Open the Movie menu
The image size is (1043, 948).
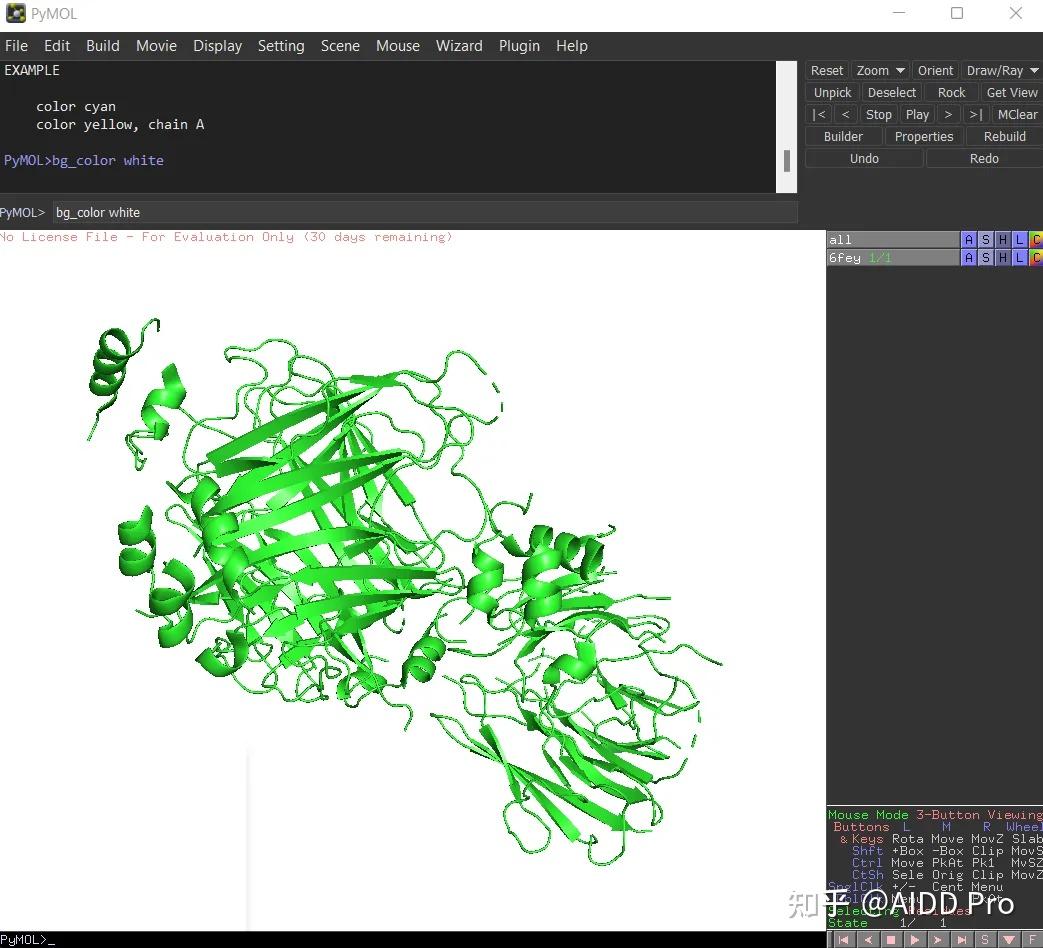point(156,46)
